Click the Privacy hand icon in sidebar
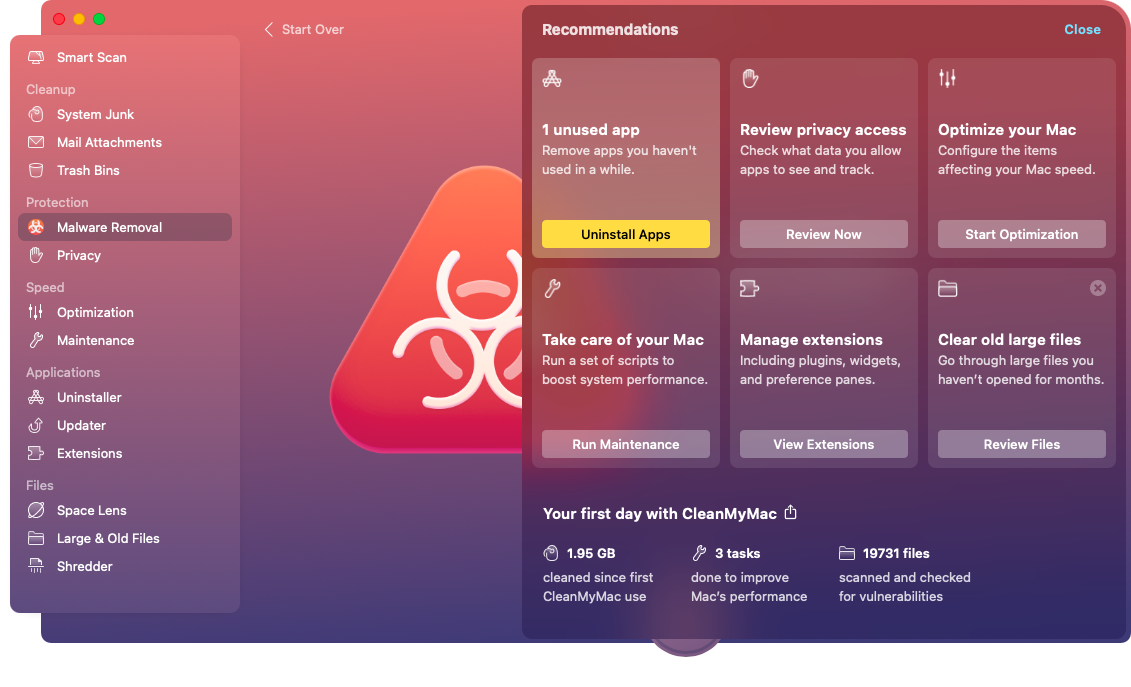Image resolution: width=1131 pixels, height=687 pixels. coord(35,255)
